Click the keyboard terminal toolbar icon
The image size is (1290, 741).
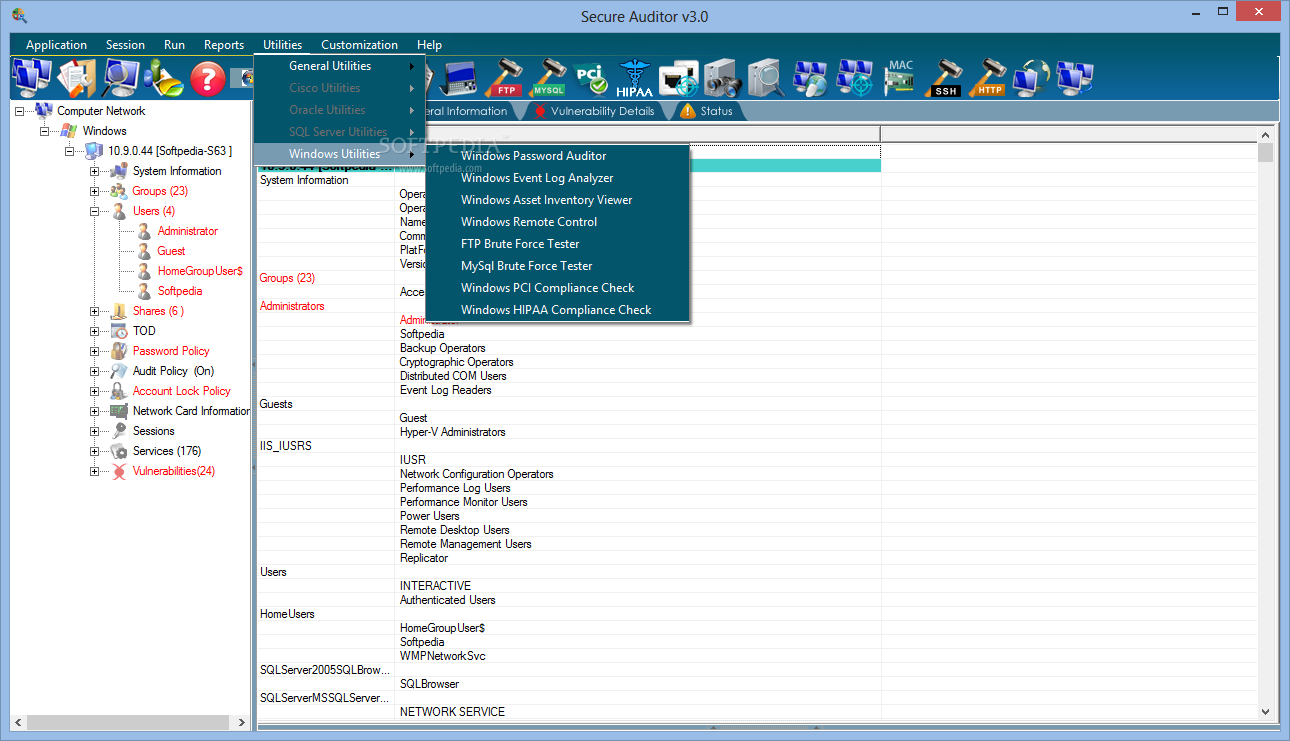tap(458, 78)
